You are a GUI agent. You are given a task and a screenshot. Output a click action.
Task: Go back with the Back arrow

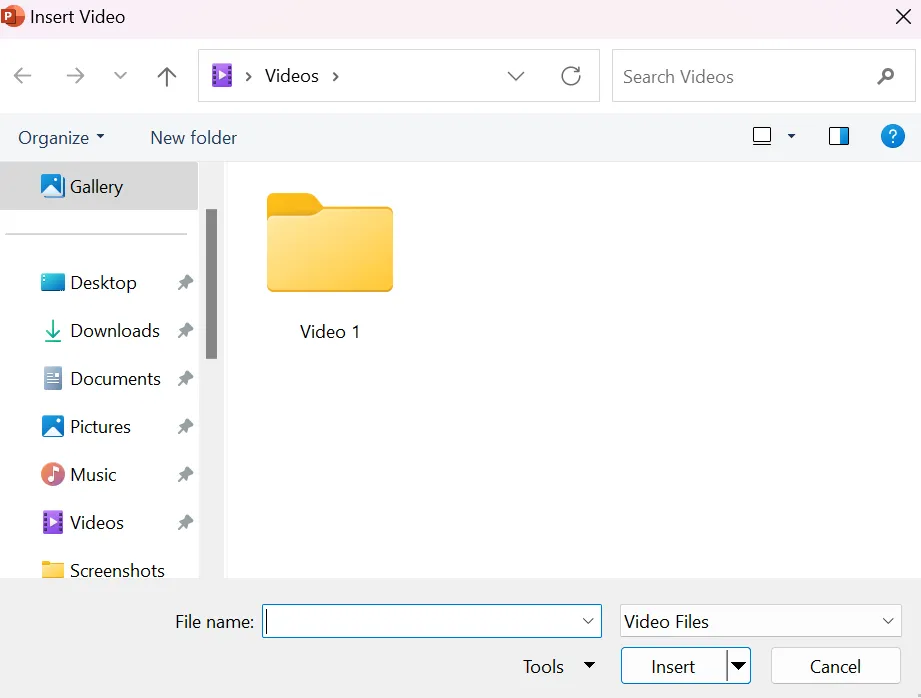click(23, 76)
